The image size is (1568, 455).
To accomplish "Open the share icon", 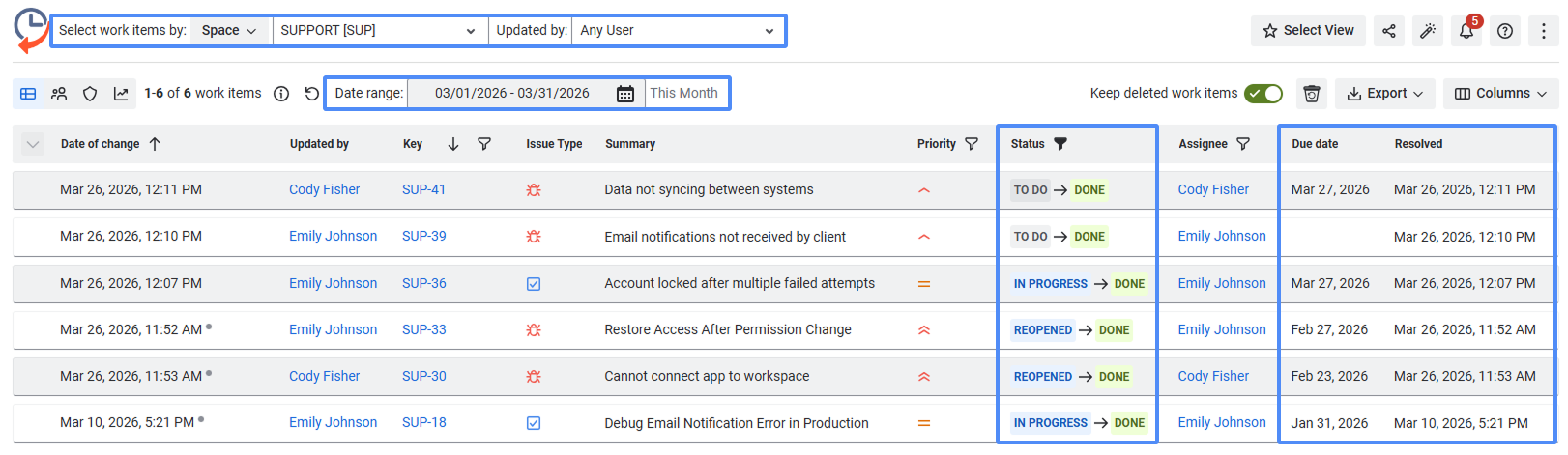I will 1389,31.
